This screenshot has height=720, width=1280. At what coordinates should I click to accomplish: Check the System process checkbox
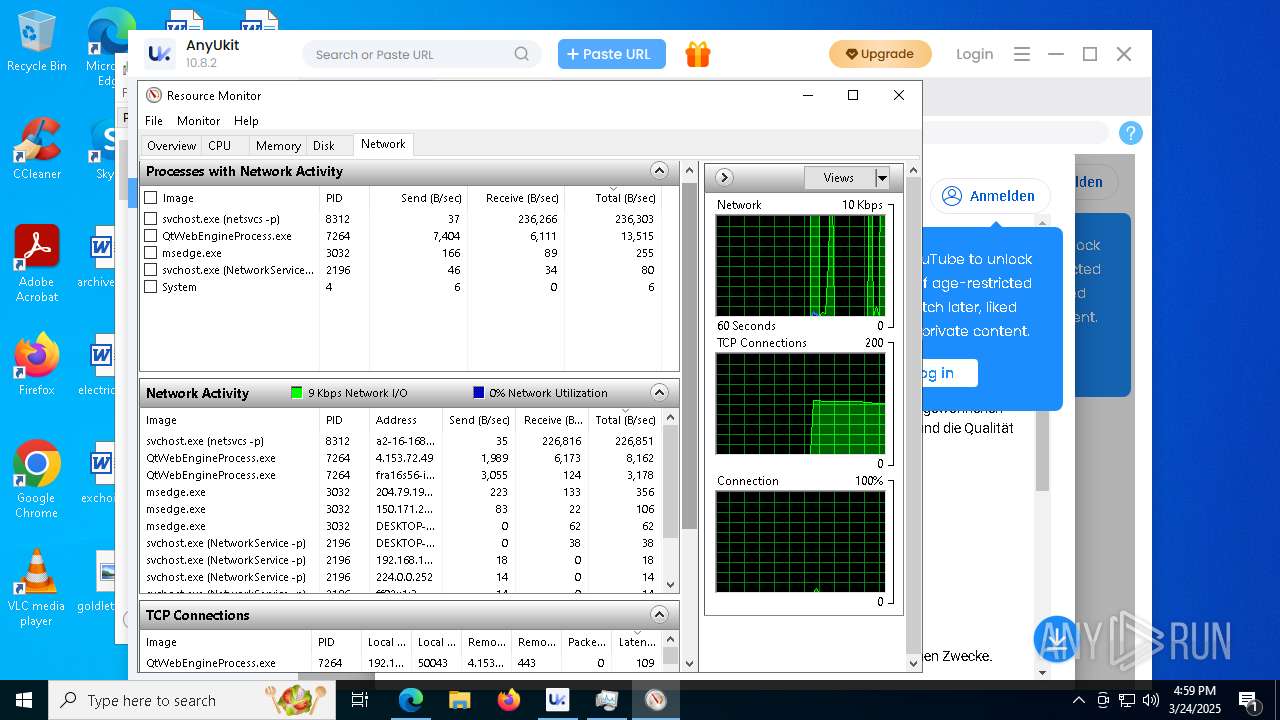pos(151,287)
